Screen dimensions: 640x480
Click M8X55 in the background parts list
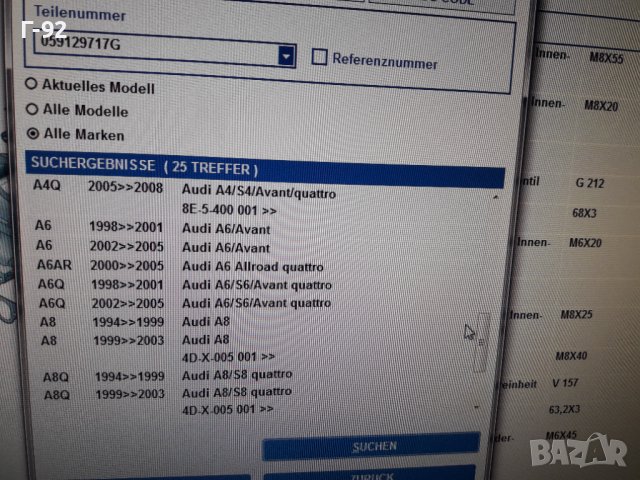[x=606, y=58]
